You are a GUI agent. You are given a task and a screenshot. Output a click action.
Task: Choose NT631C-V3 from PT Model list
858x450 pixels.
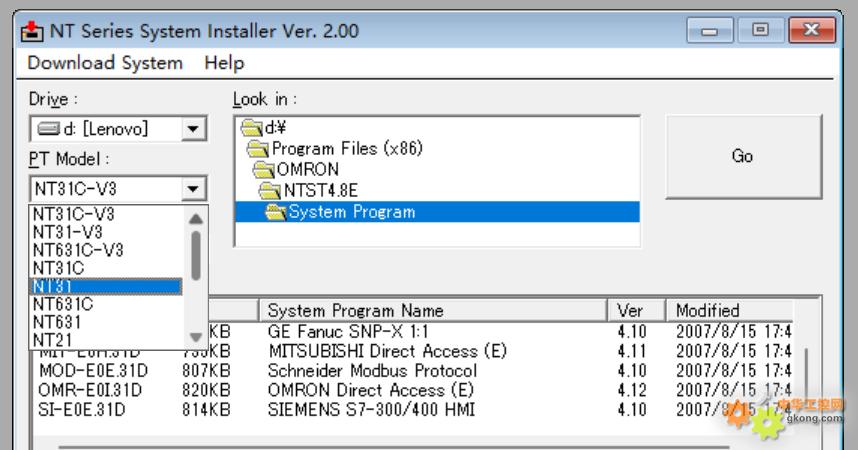(78, 250)
